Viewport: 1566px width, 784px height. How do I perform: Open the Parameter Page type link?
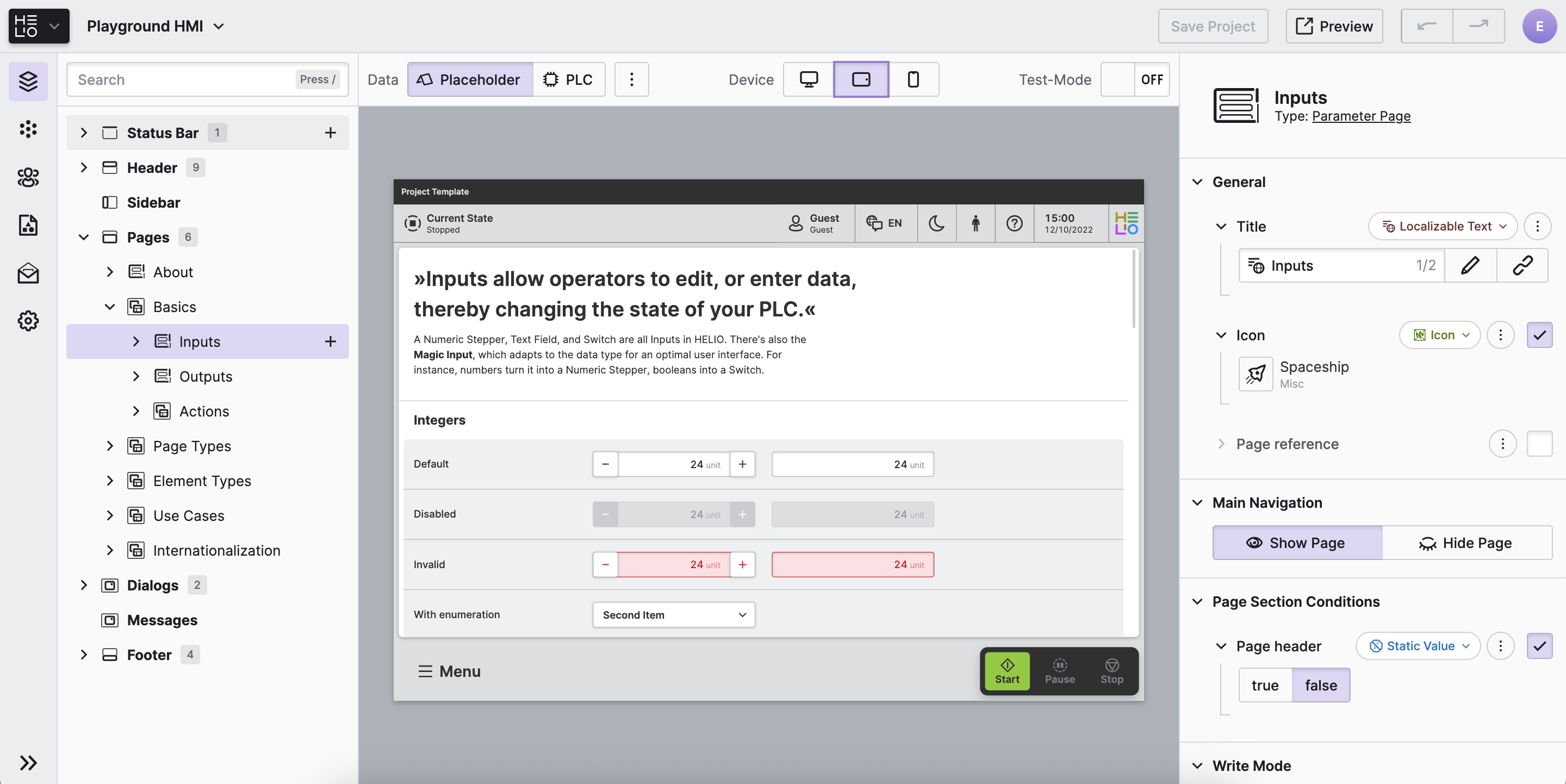click(x=1360, y=116)
